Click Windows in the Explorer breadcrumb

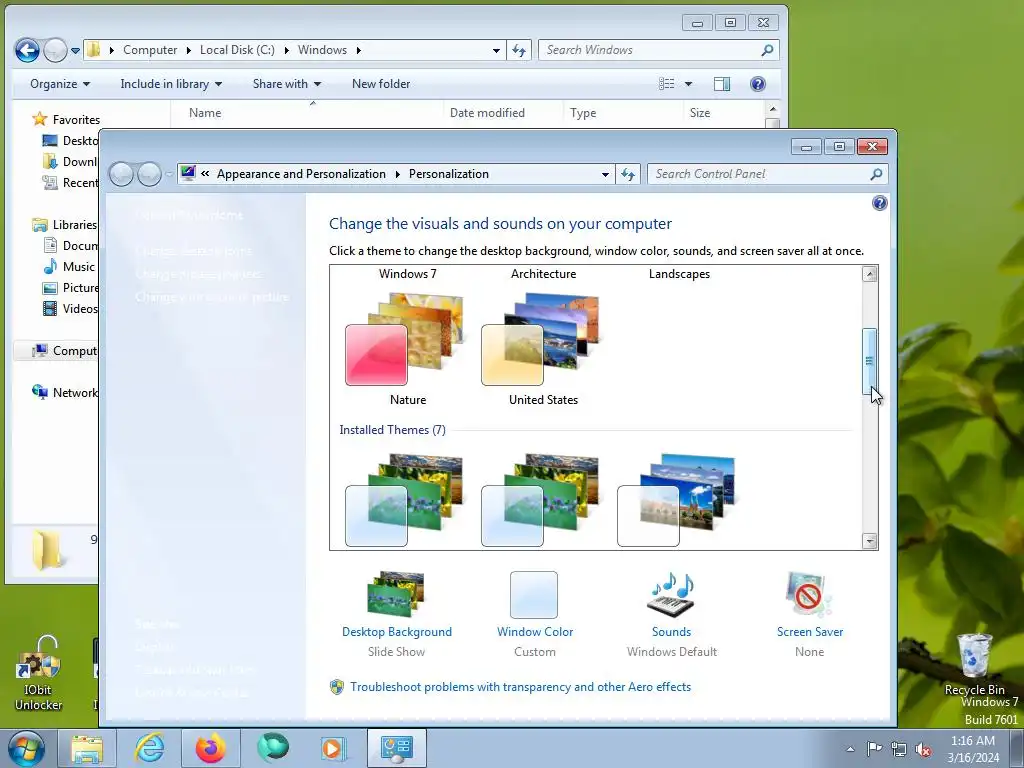pos(322,50)
